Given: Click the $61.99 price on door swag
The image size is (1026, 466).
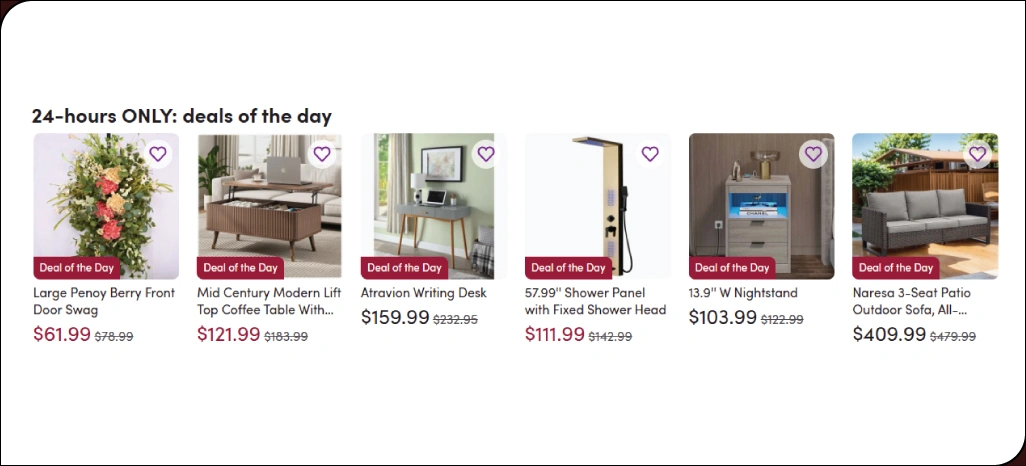Looking at the screenshot, I should click(62, 335).
